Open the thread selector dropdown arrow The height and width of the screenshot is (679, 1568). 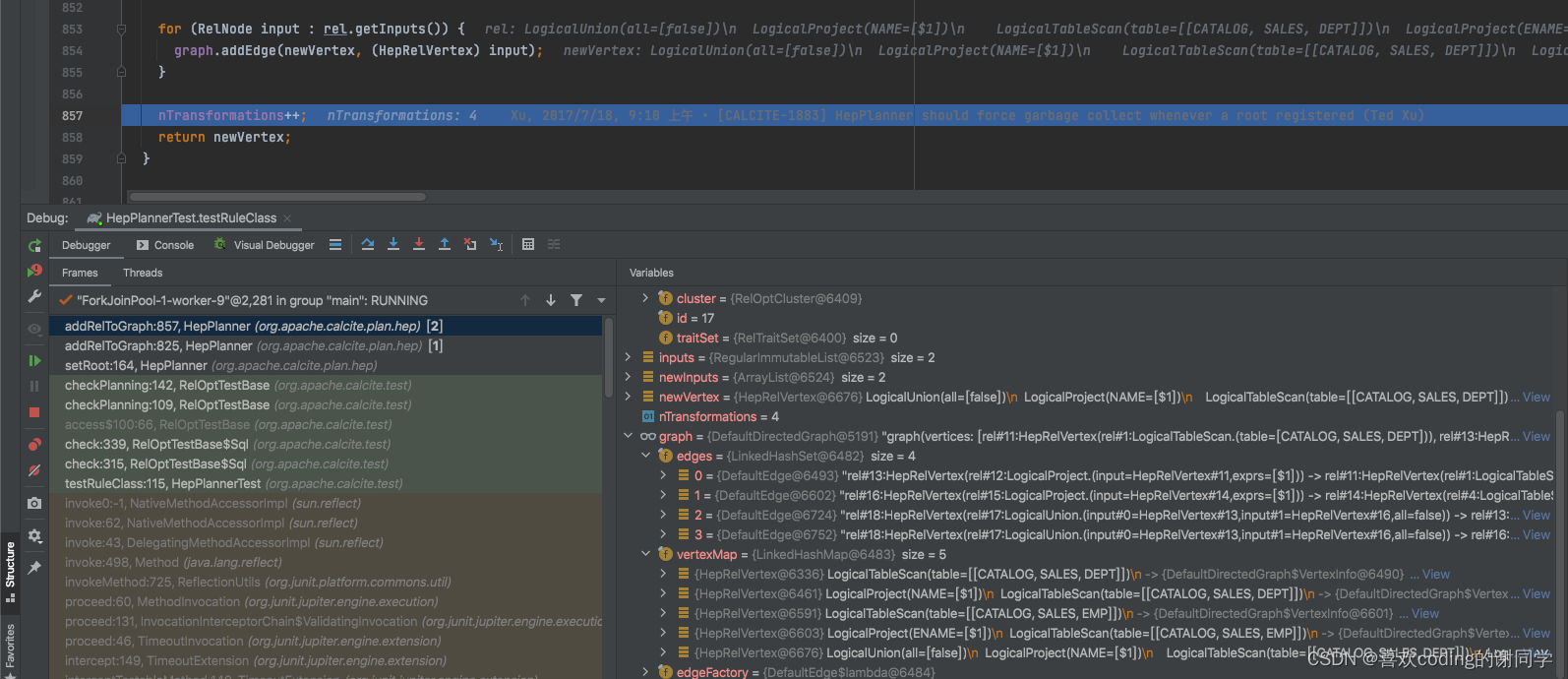[x=601, y=300]
